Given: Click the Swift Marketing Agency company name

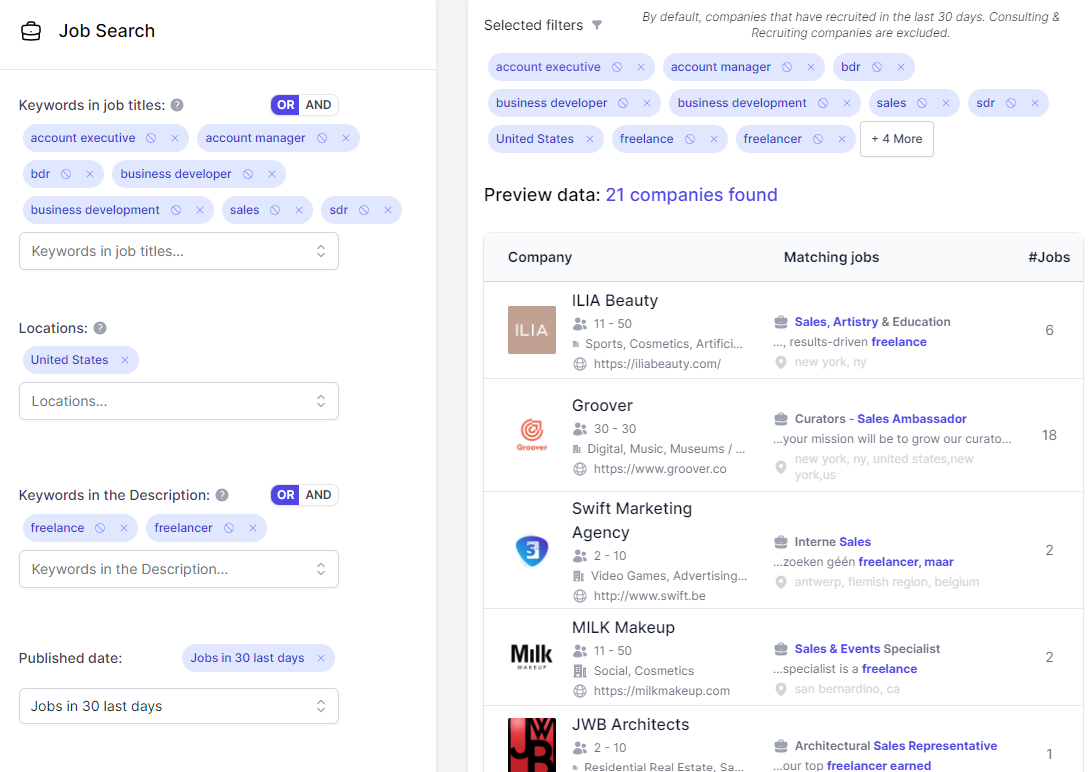Looking at the screenshot, I should pos(632,520).
